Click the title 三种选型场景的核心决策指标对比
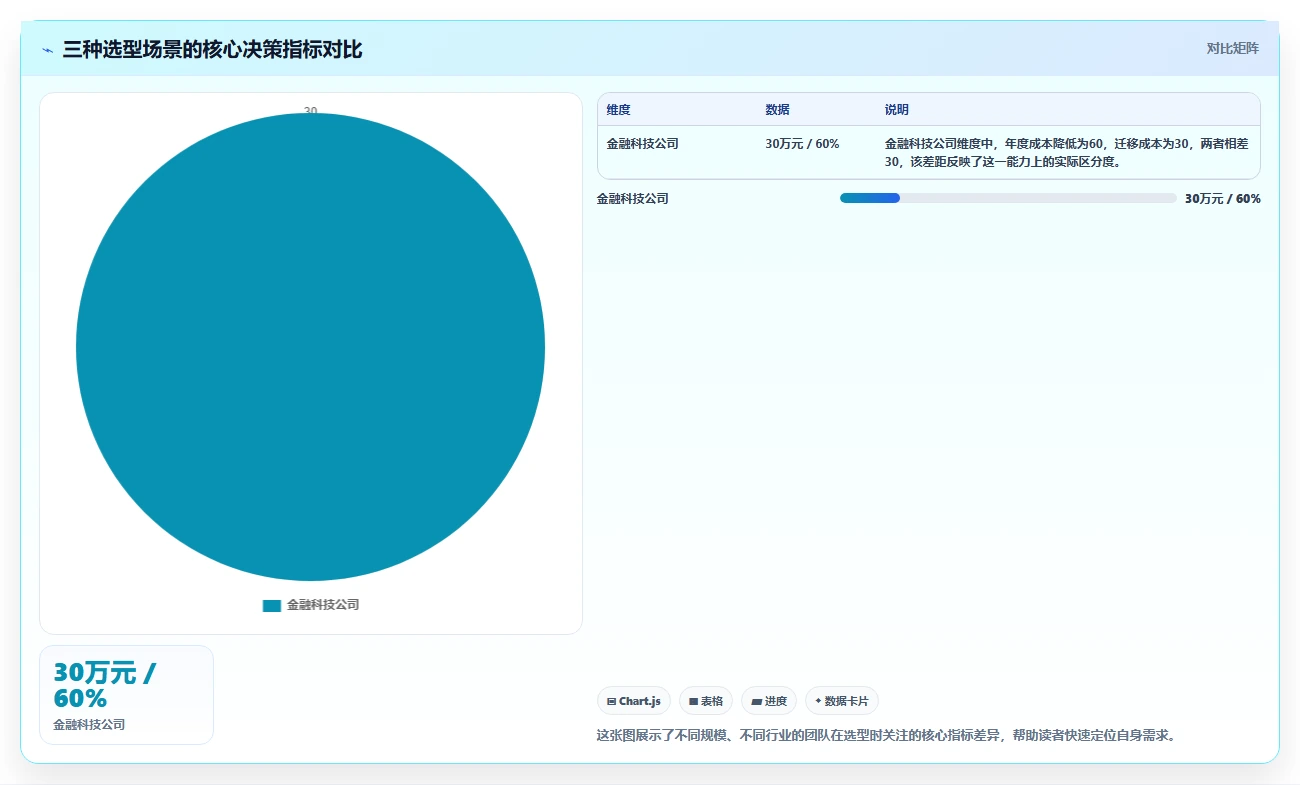The height and width of the screenshot is (785, 1300). (x=212, y=49)
